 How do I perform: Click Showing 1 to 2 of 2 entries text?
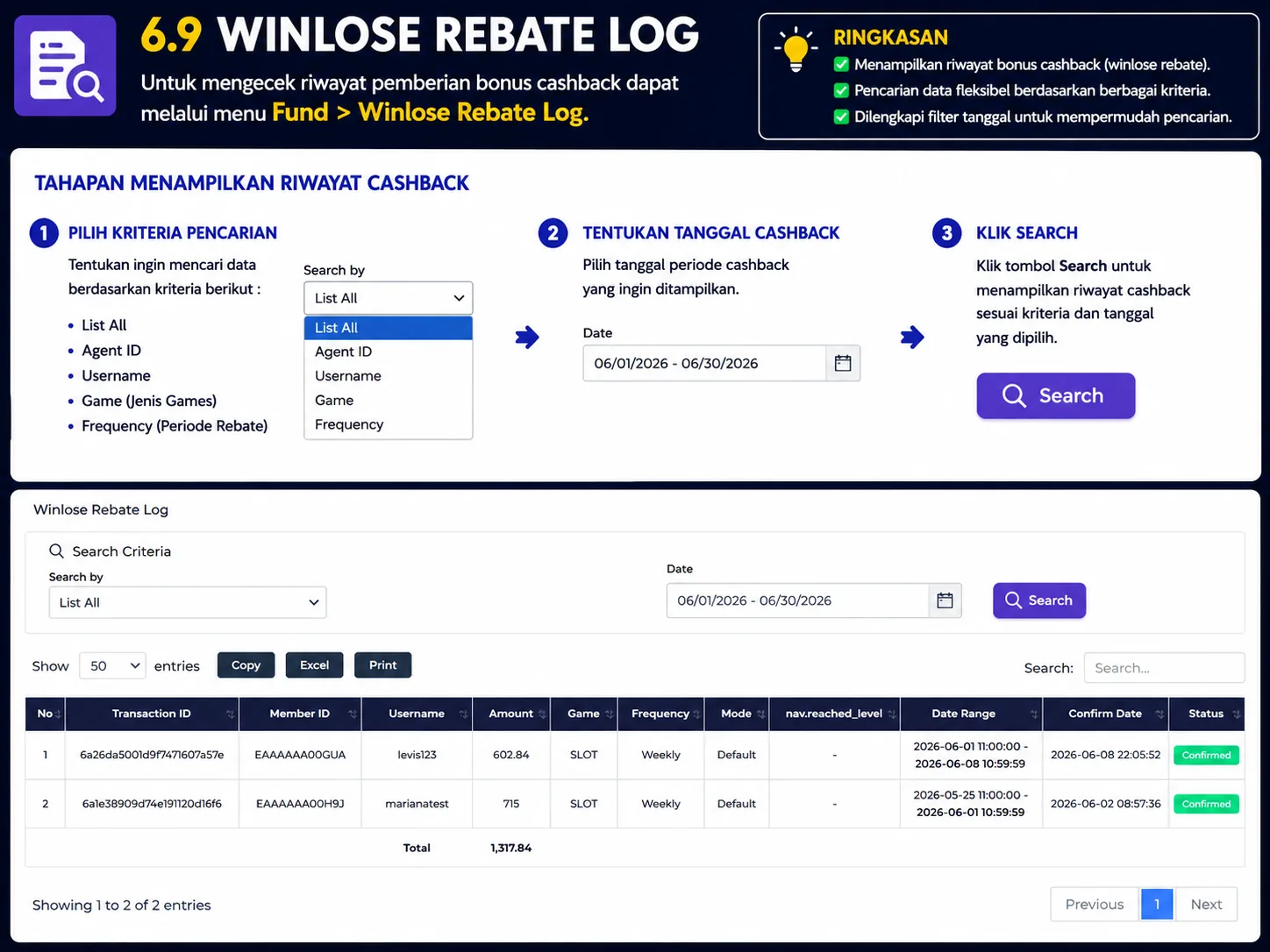pos(122,905)
